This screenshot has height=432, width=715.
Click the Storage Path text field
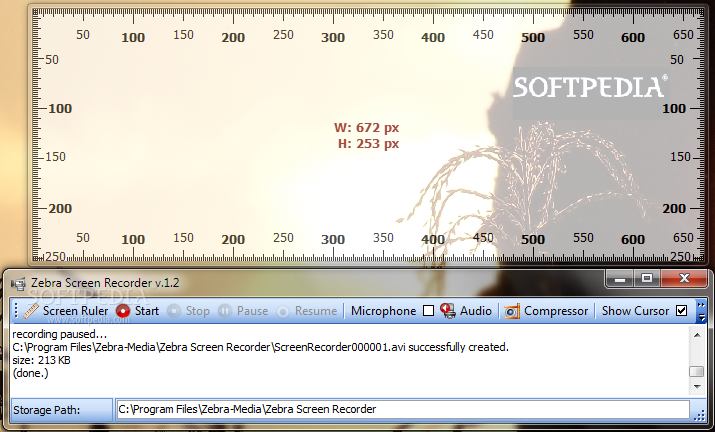pos(402,409)
